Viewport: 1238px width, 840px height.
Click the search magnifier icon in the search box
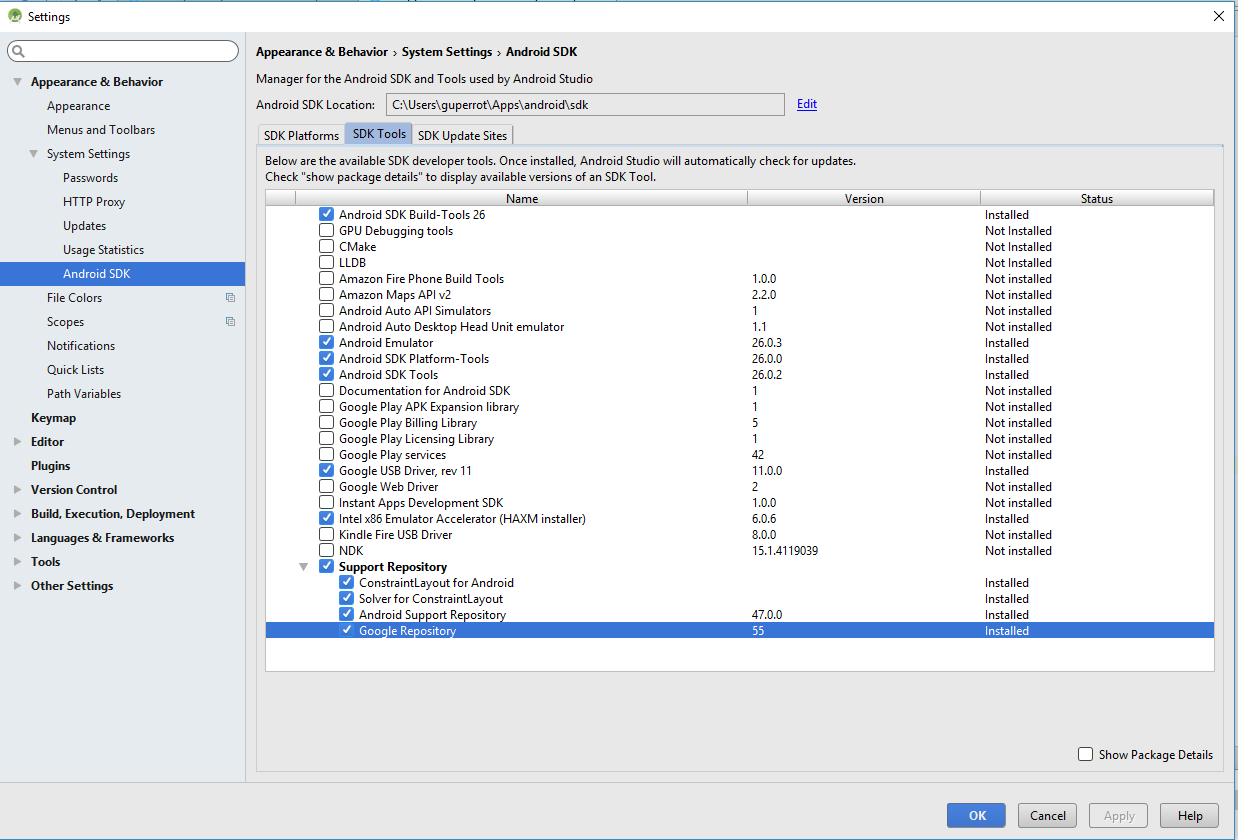19,51
